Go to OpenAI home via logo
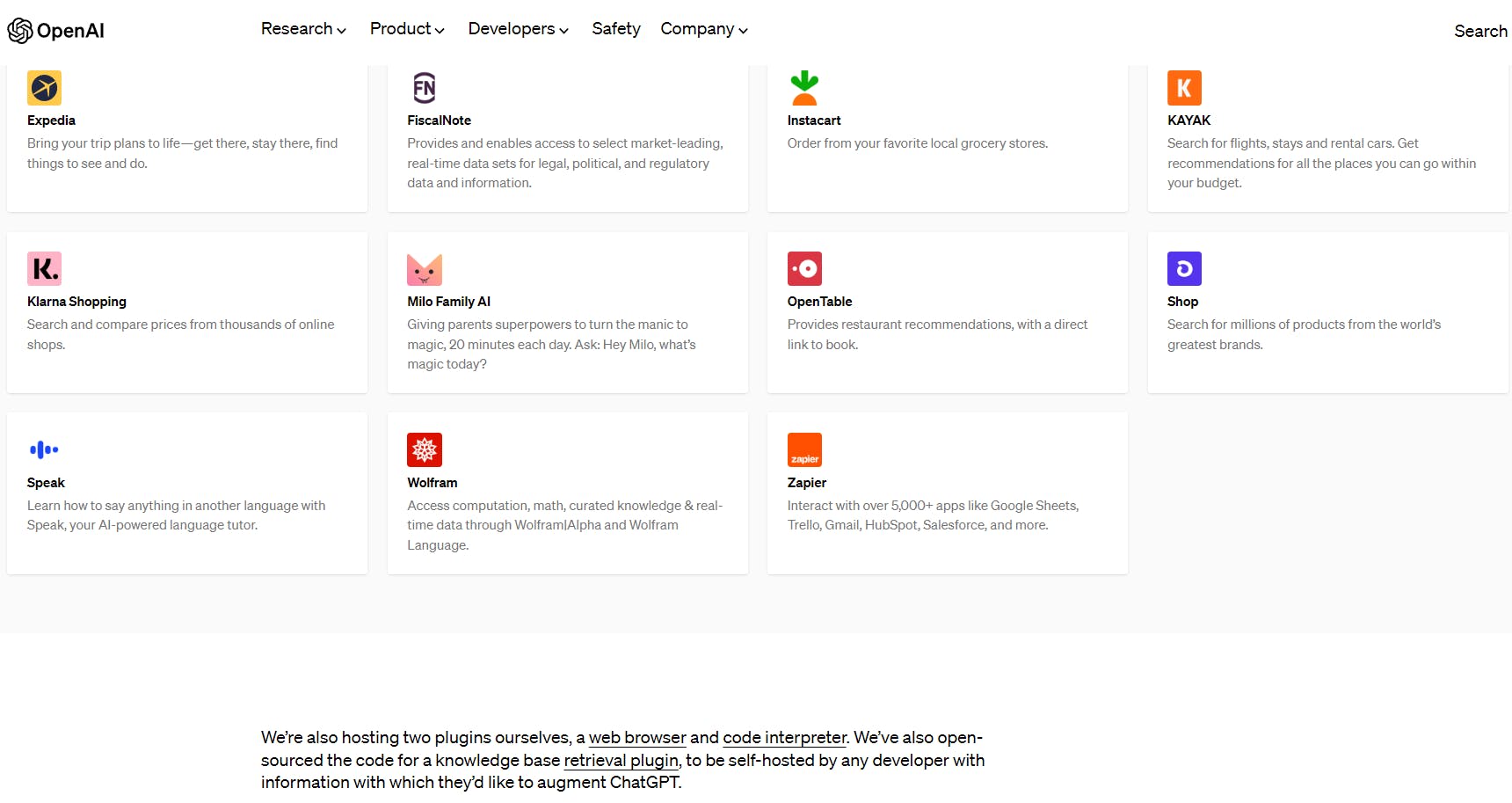Viewport: 1512px width, 803px height. click(56, 31)
